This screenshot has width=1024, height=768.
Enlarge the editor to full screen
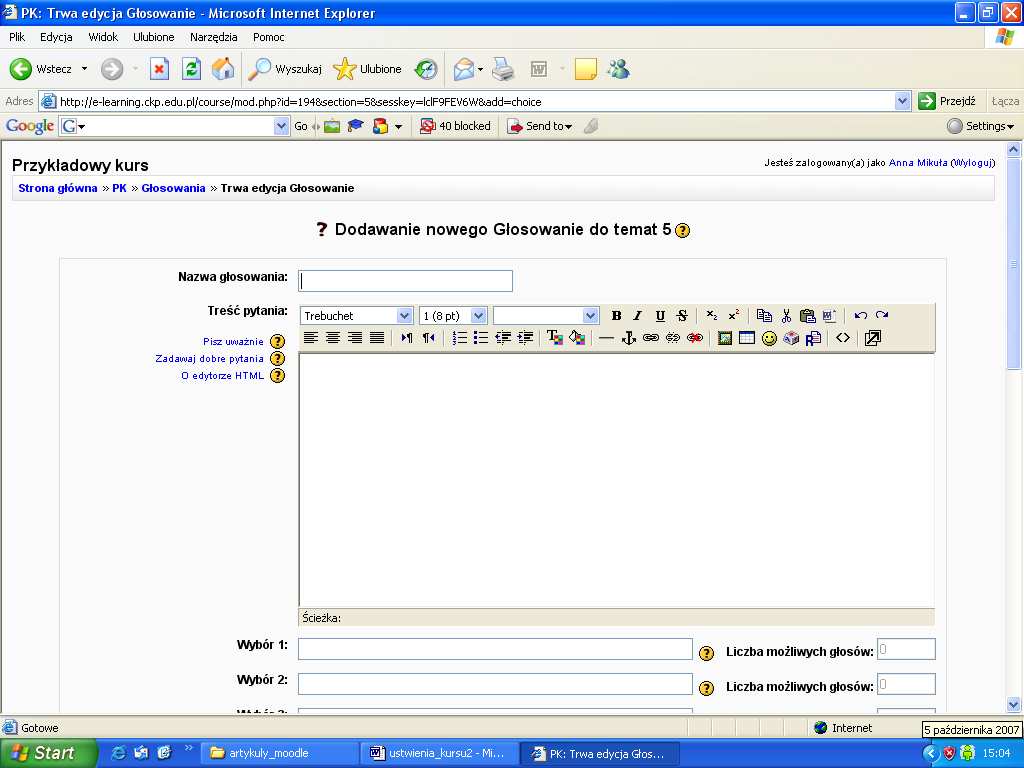tap(872, 338)
